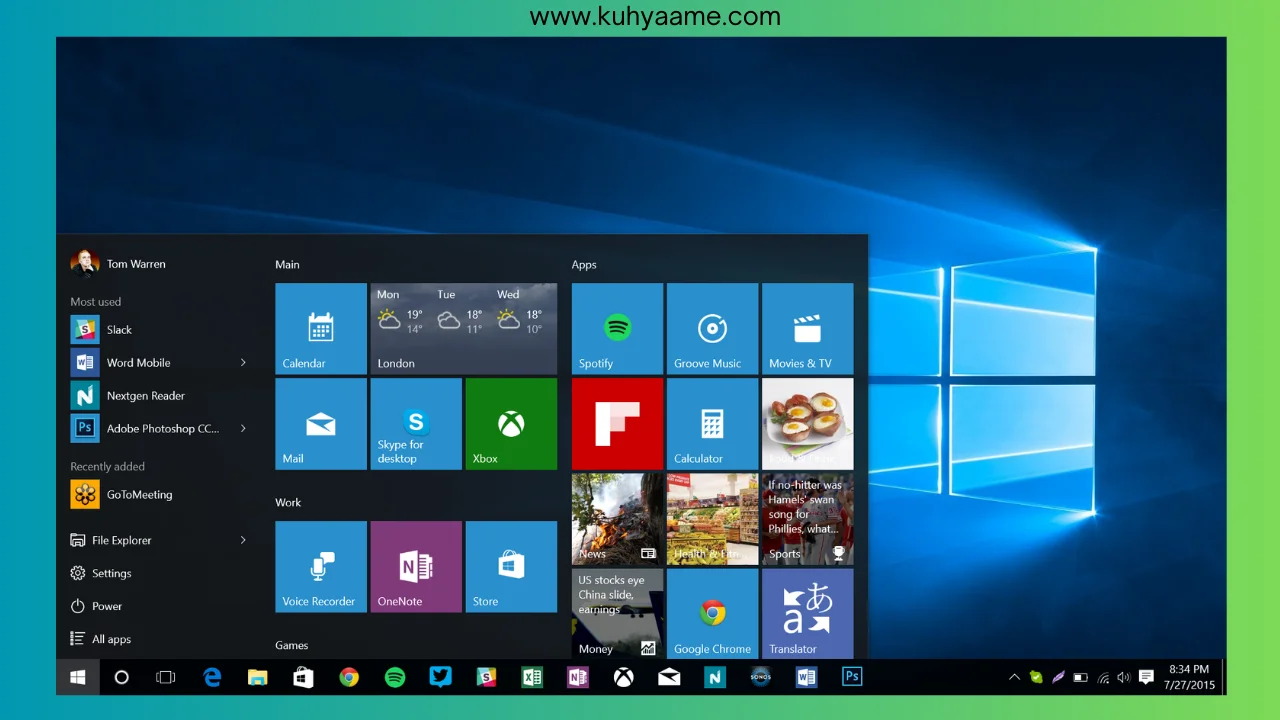Click the Slack icon in the taskbar
The height and width of the screenshot is (720, 1280).
(486, 677)
